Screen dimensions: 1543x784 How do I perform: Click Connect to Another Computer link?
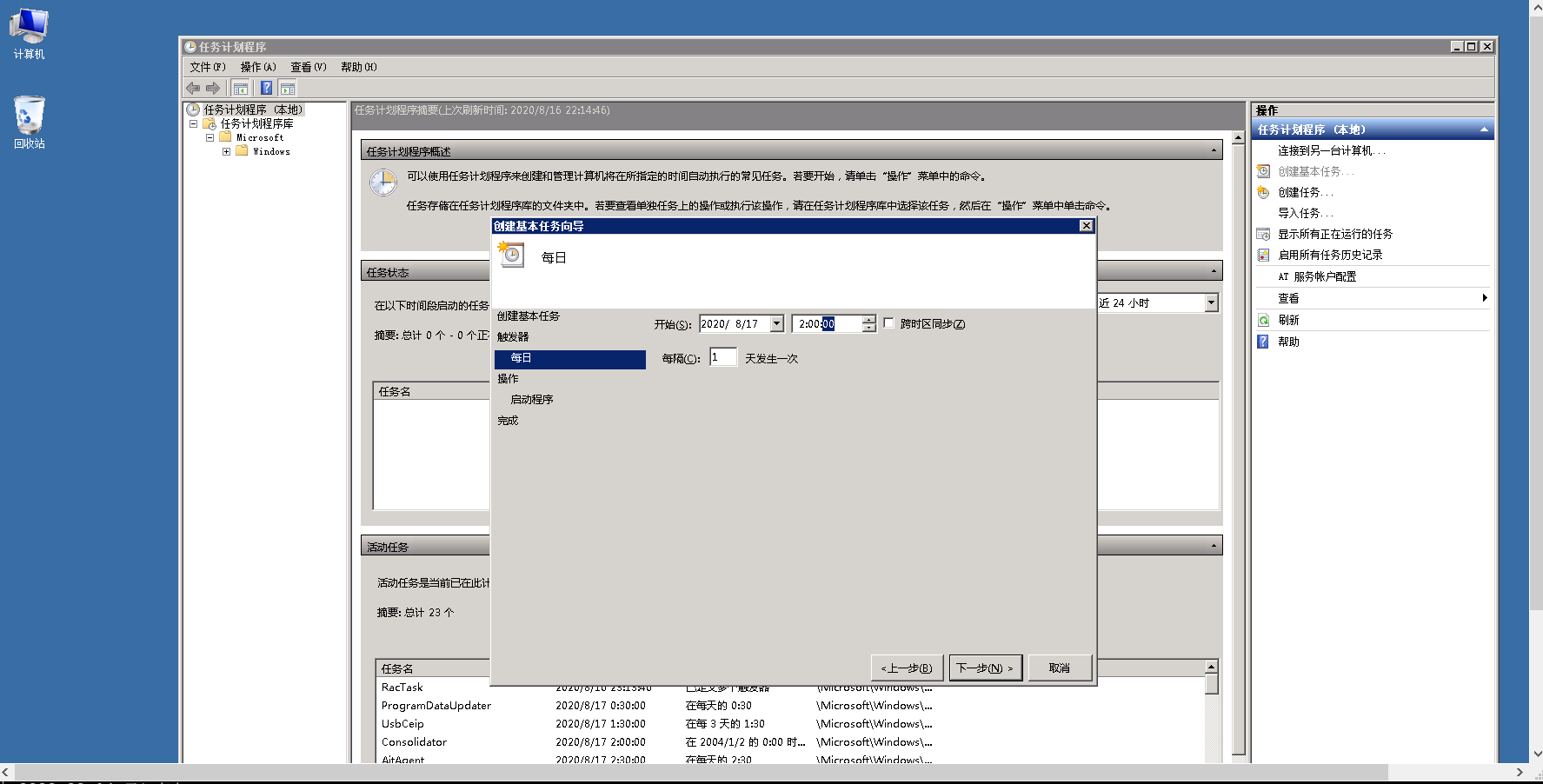pos(1331,150)
